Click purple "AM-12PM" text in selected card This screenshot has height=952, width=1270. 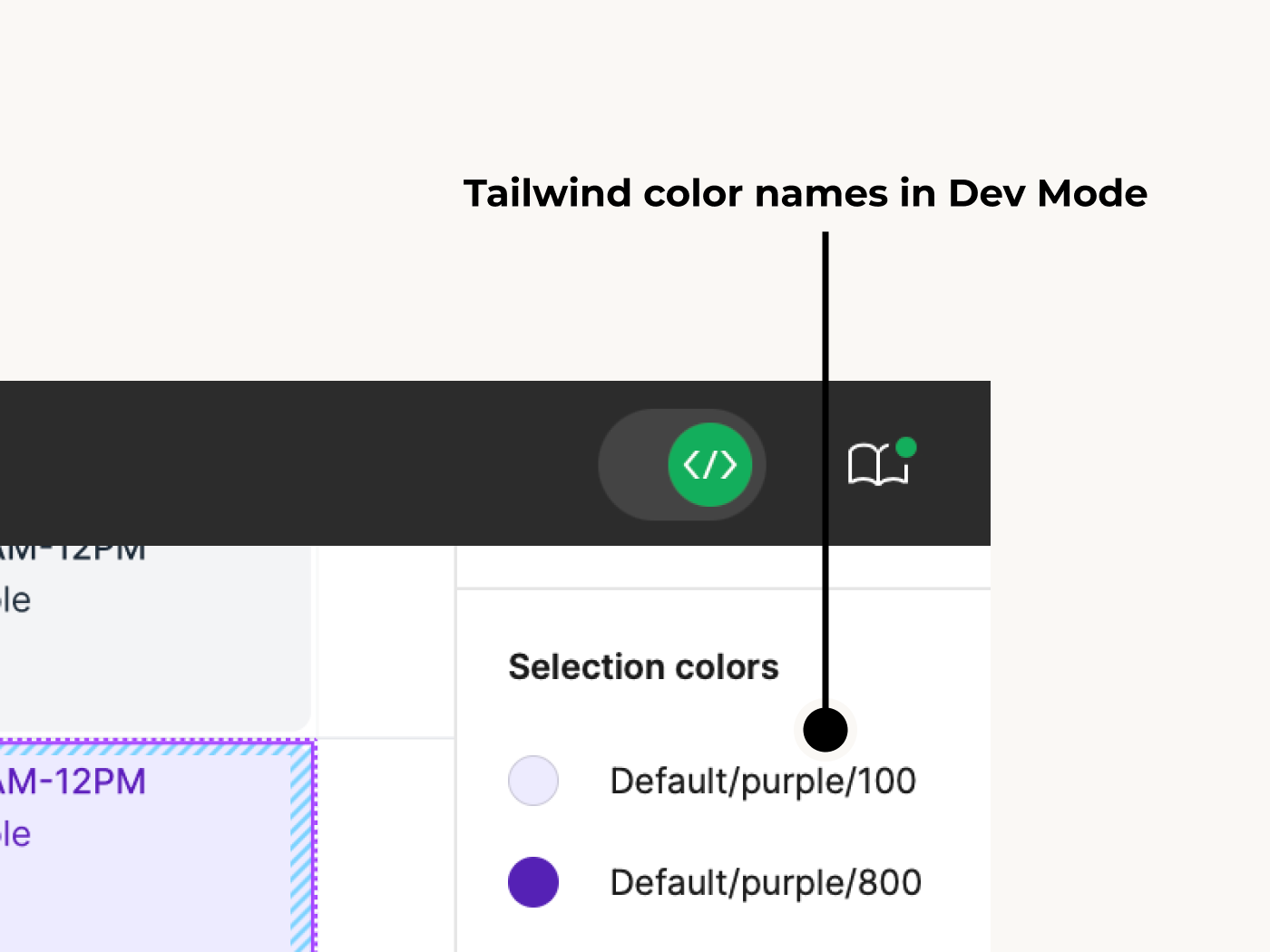73,782
